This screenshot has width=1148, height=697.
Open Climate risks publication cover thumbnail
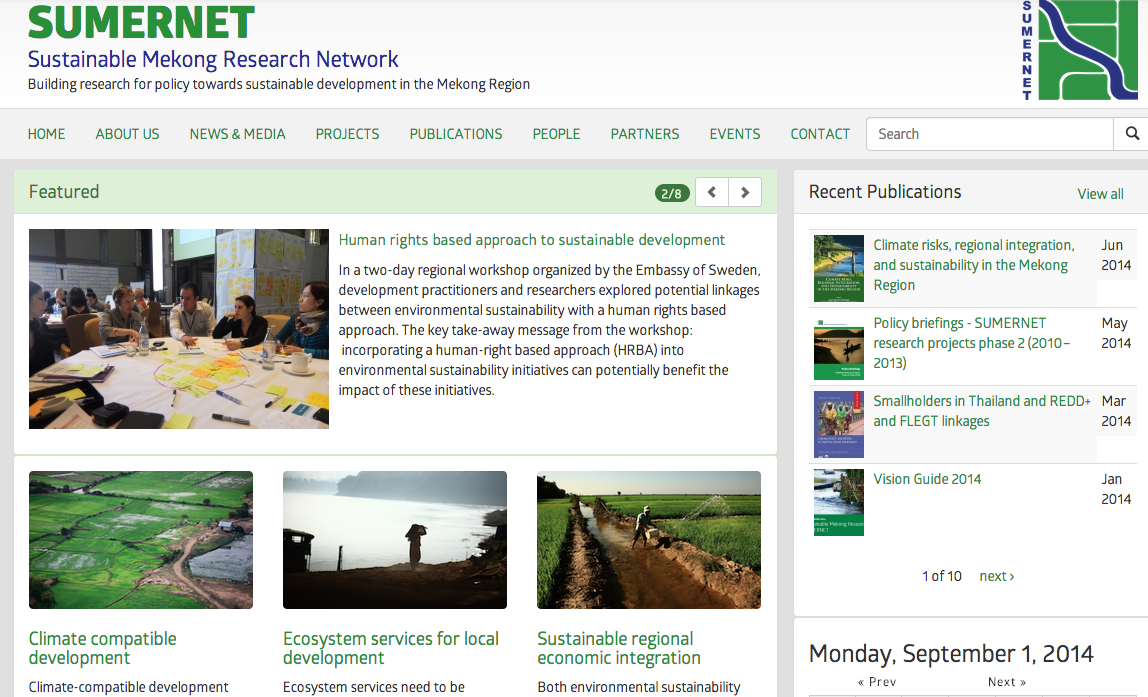pyautogui.click(x=838, y=269)
